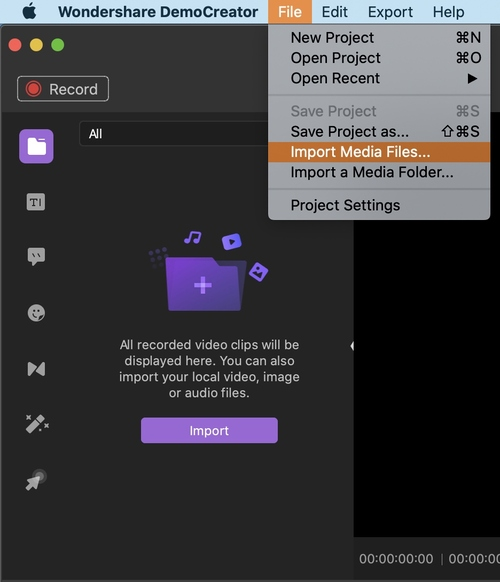
Task: Click the purple Import button
Action: point(209,430)
